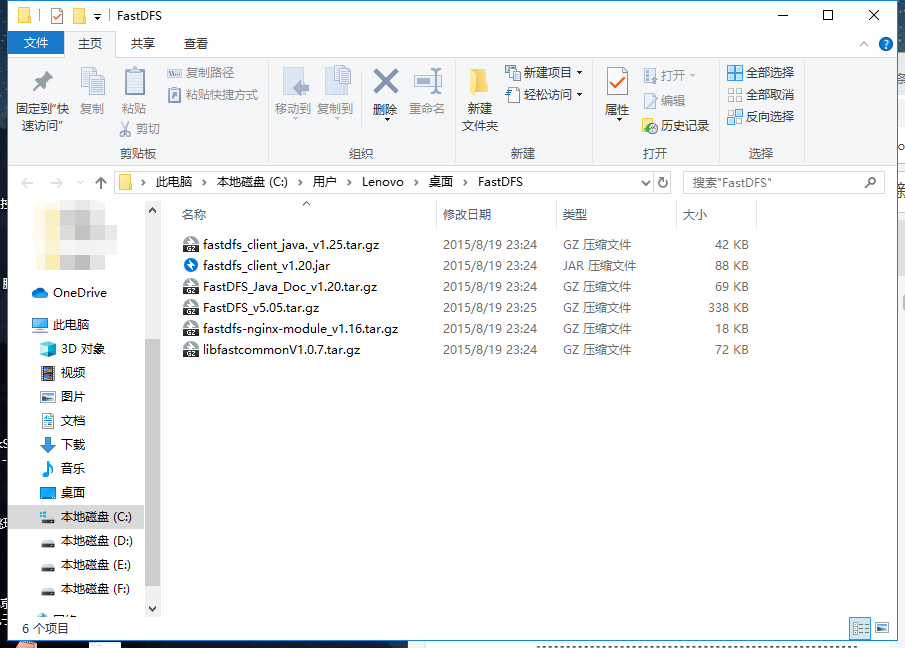Screen dimensions: 905x648
Task: Expand the Easy Access (轻松访问) dropdown
Action: (x=579, y=95)
